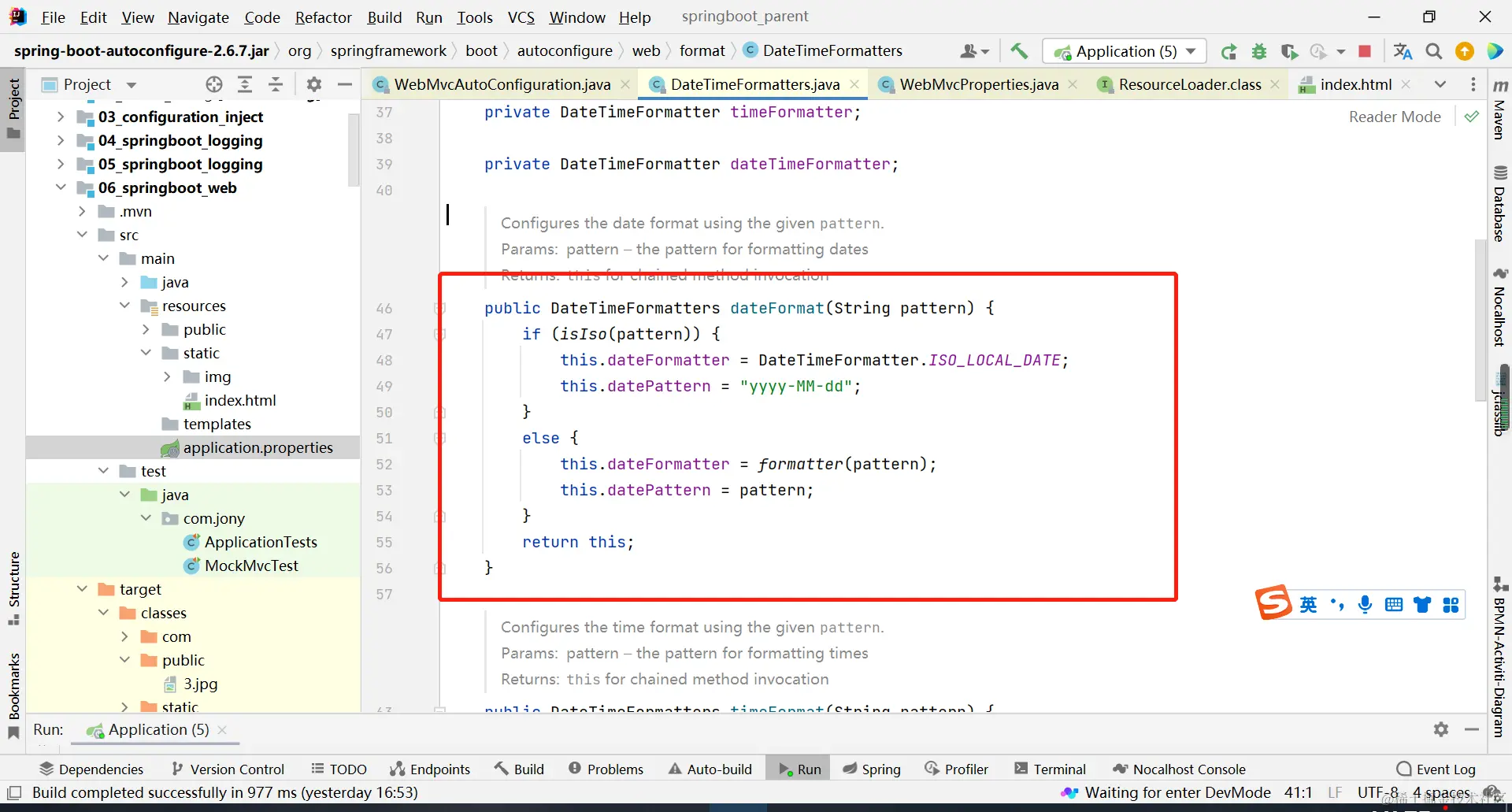Open the Application (5) run configuration dropdown
The image size is (1512, 812).
(1124, 52)
